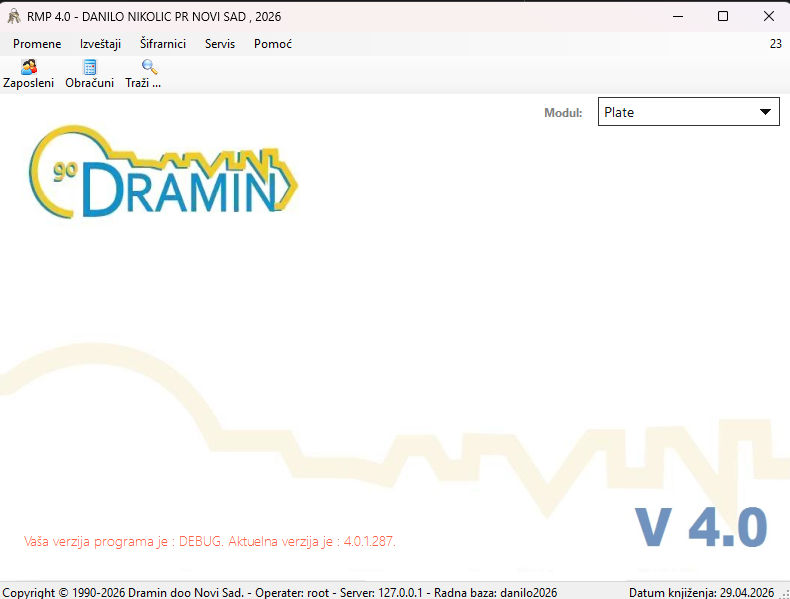Open the Izveštaji menu
Image resolution: width=790 pixels, height=599 pixels.
point(100,44)
